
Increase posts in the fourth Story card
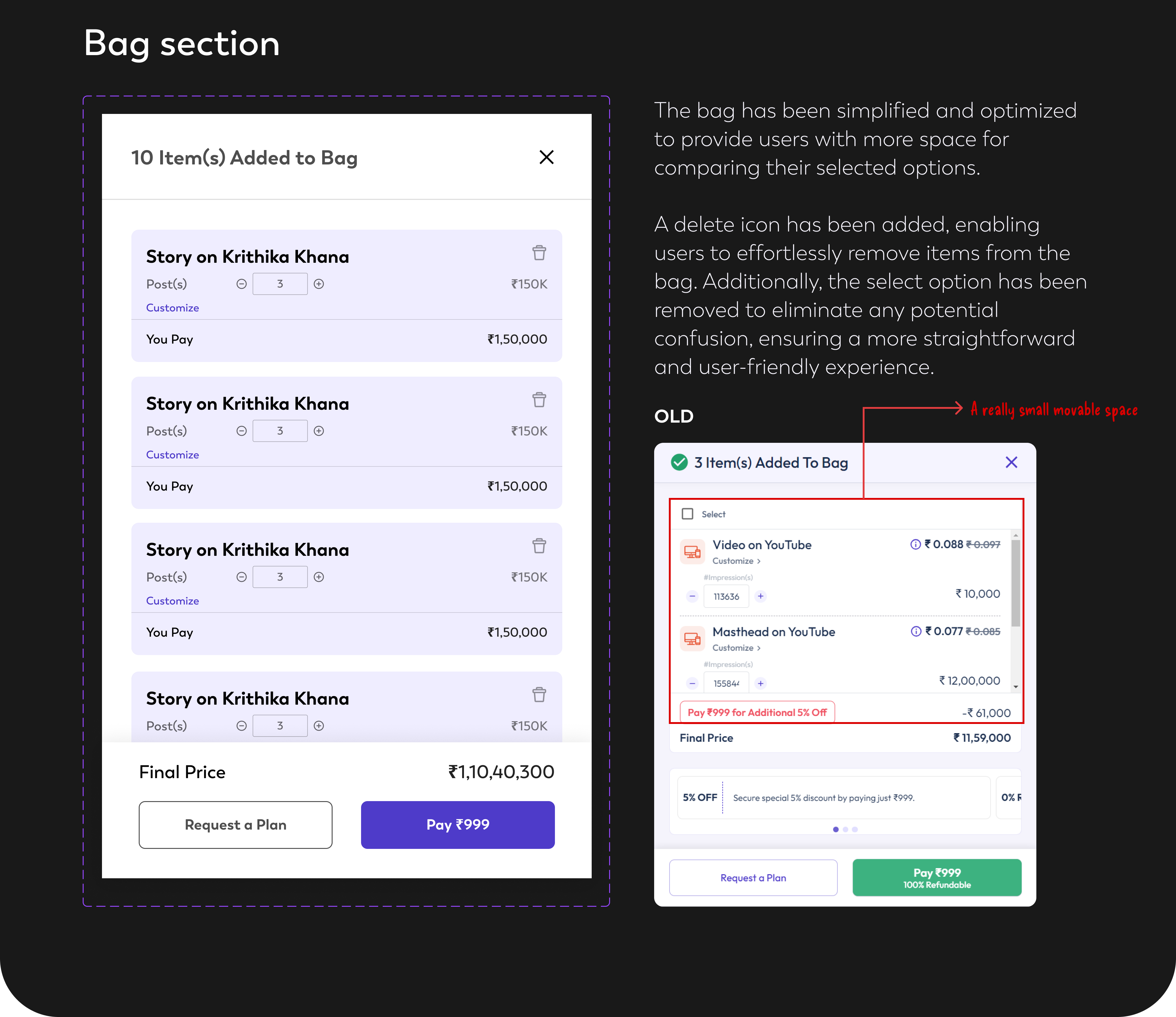click(x=319, y=725)
